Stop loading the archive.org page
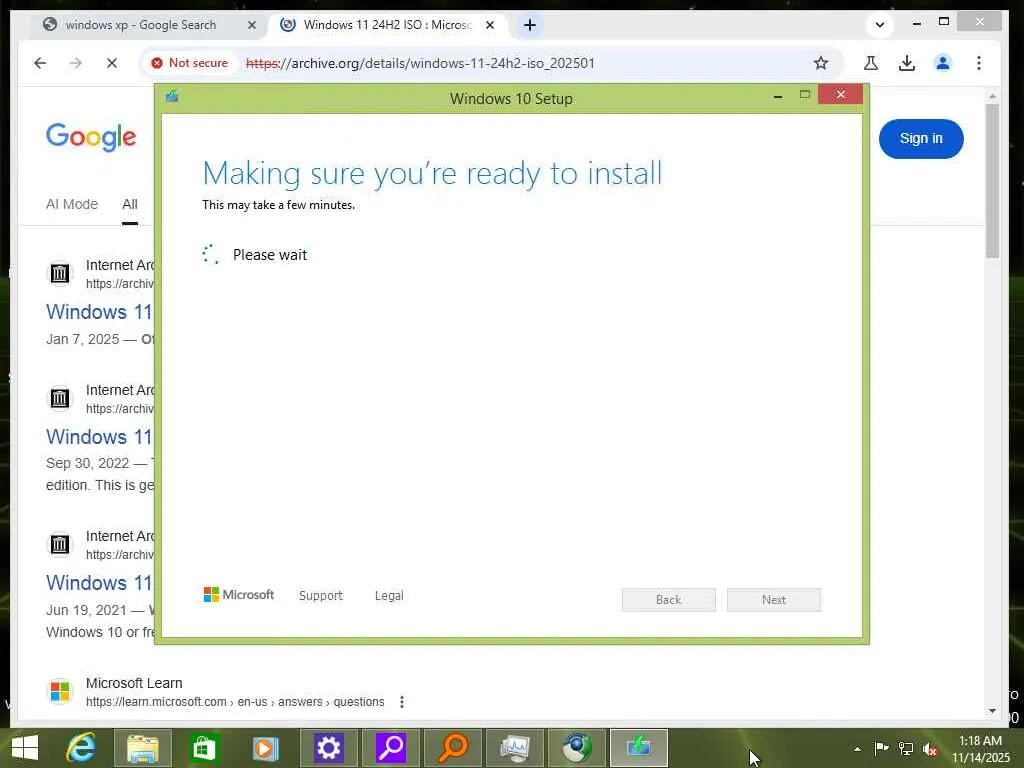The height and width of the screenshot is (768, 1024). [112, 63]
